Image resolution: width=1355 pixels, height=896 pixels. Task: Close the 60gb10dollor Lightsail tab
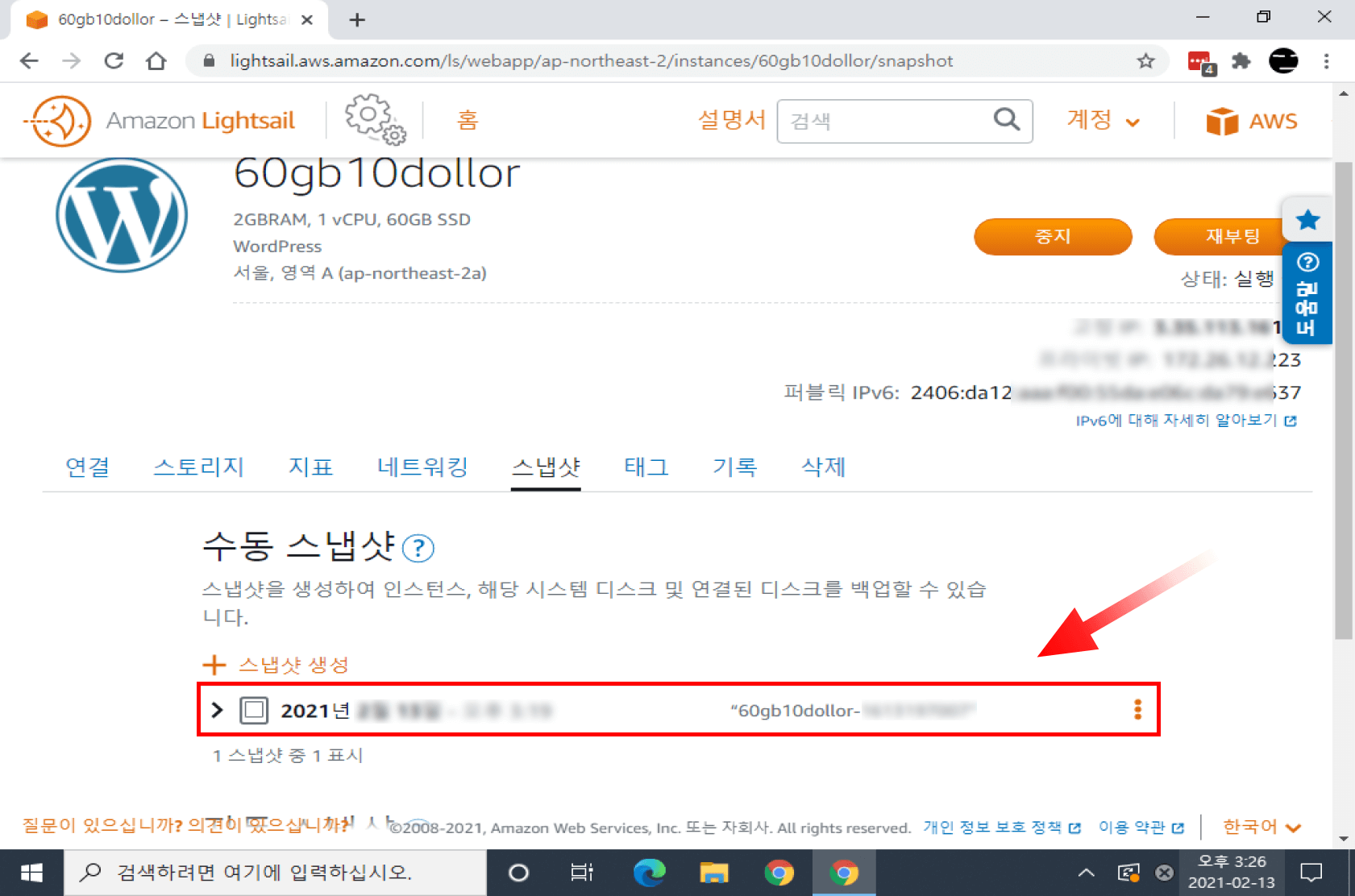click(x=306, y=19)
